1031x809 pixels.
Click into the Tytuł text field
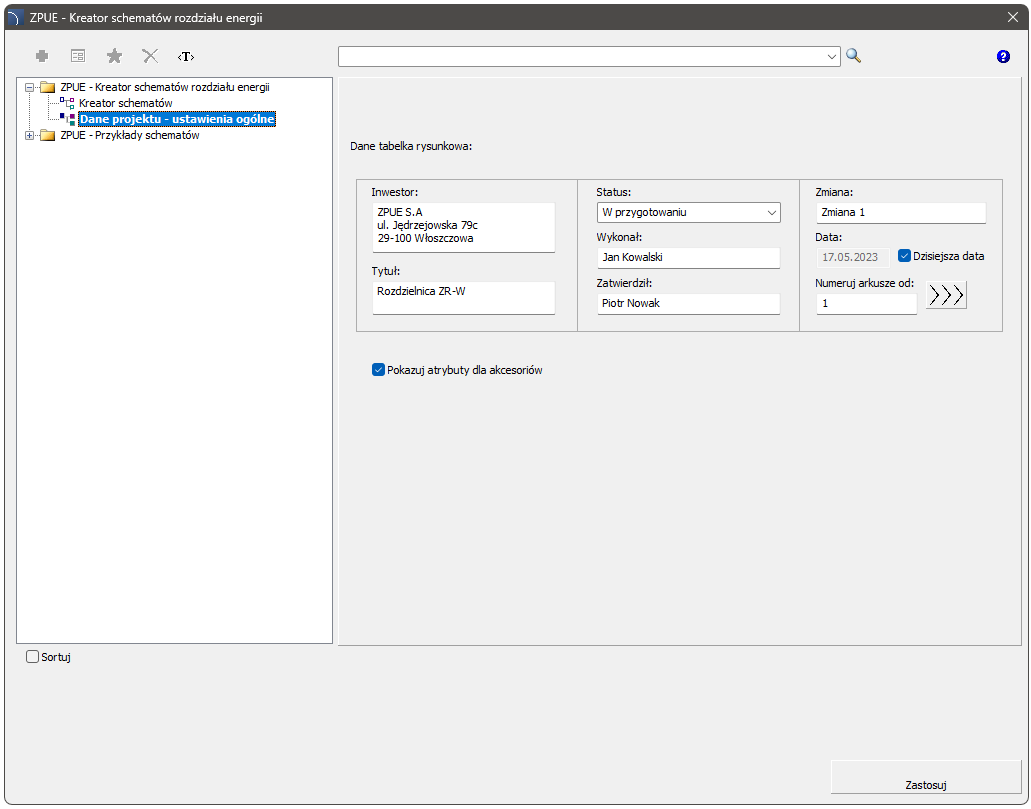pyautogui.click(x=463, y=297)
